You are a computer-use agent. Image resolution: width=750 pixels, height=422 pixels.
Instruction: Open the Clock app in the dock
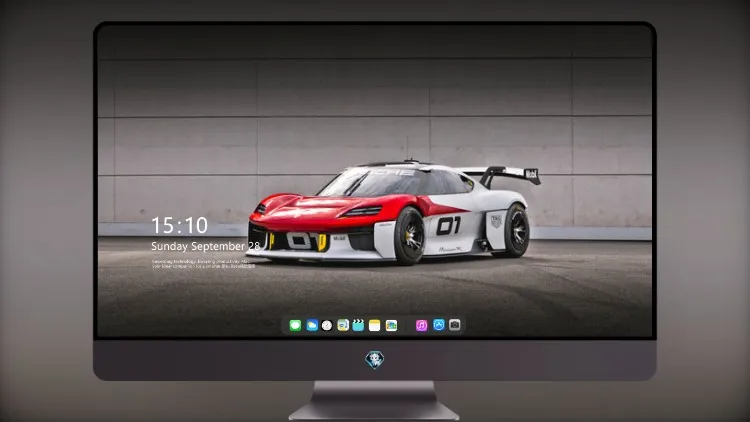coord(327,325)
